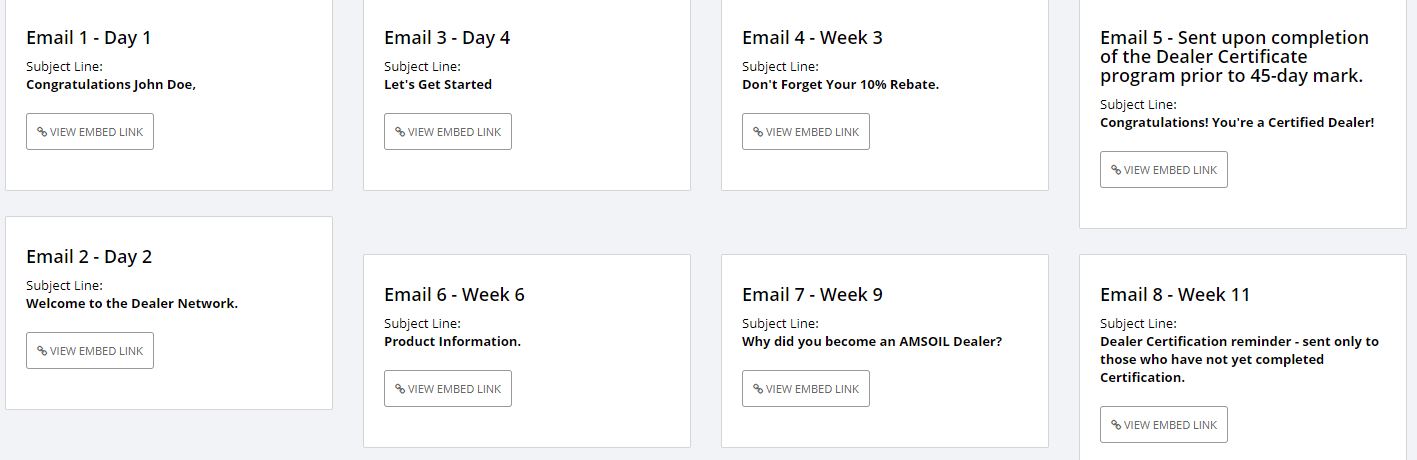
Task: View embed link for Congratulations John Doe email
Action: (x=90, y=132)
